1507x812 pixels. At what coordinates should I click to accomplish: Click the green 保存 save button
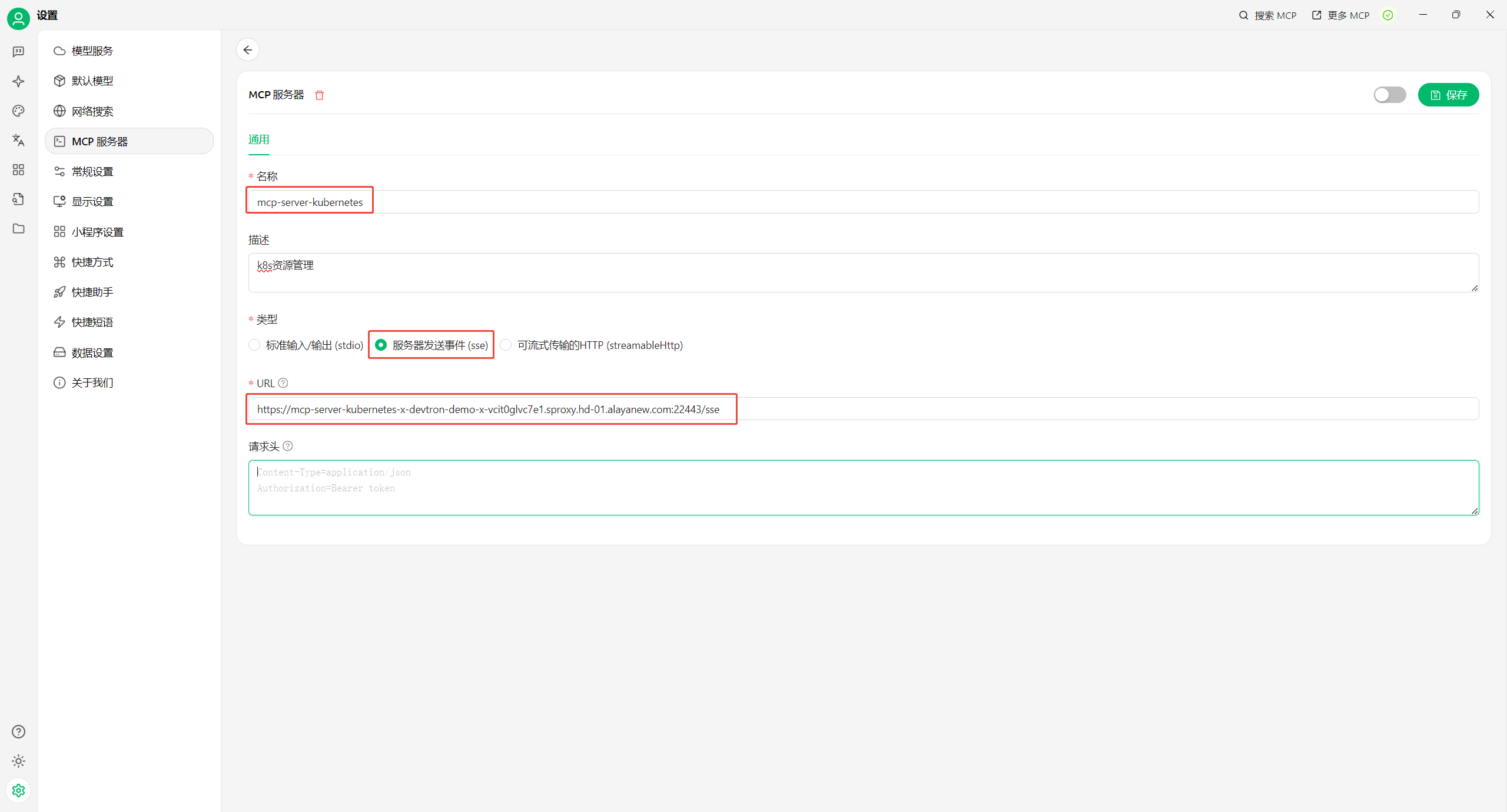click(1448, 95)
